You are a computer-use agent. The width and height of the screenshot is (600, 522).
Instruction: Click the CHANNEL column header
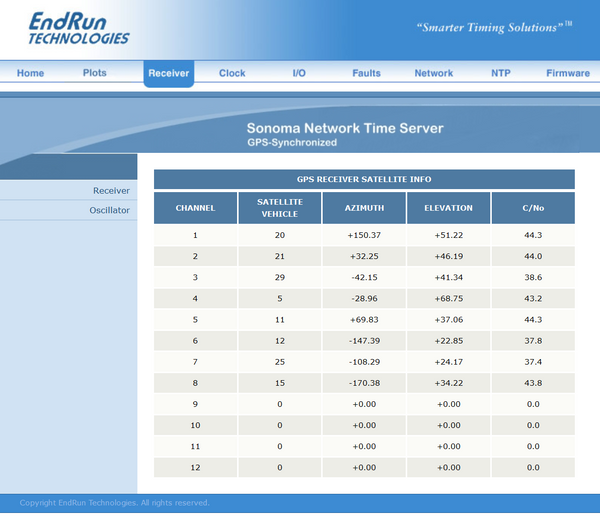click(195, 208)
